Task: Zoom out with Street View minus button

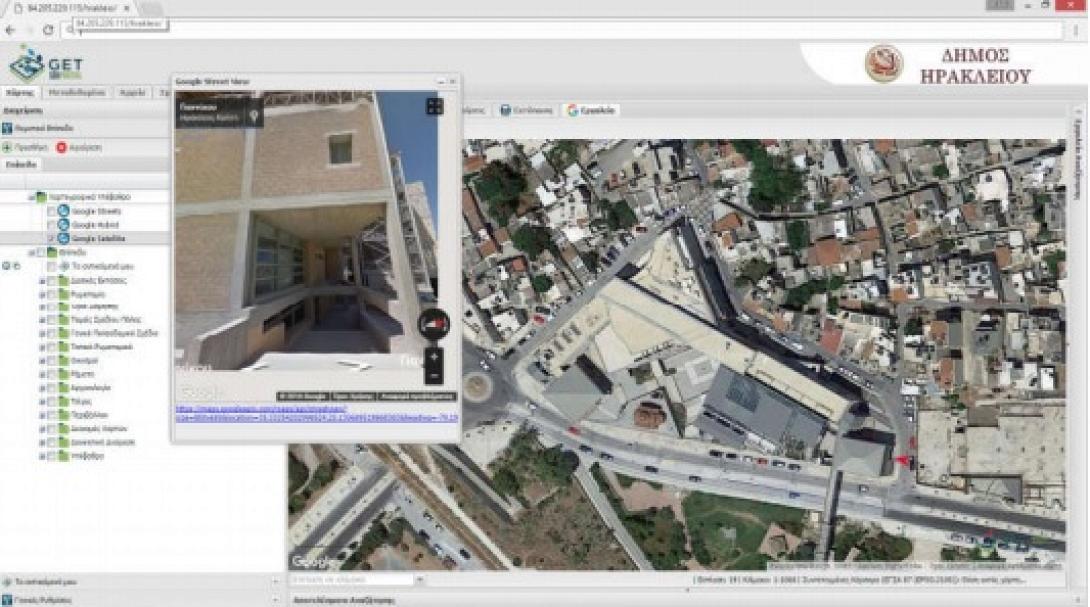Action: coord(433,376)
